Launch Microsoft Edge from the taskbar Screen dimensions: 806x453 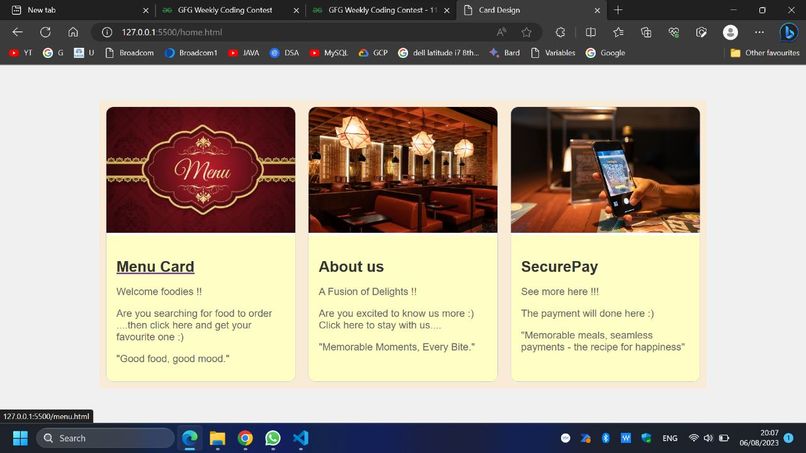190,438
